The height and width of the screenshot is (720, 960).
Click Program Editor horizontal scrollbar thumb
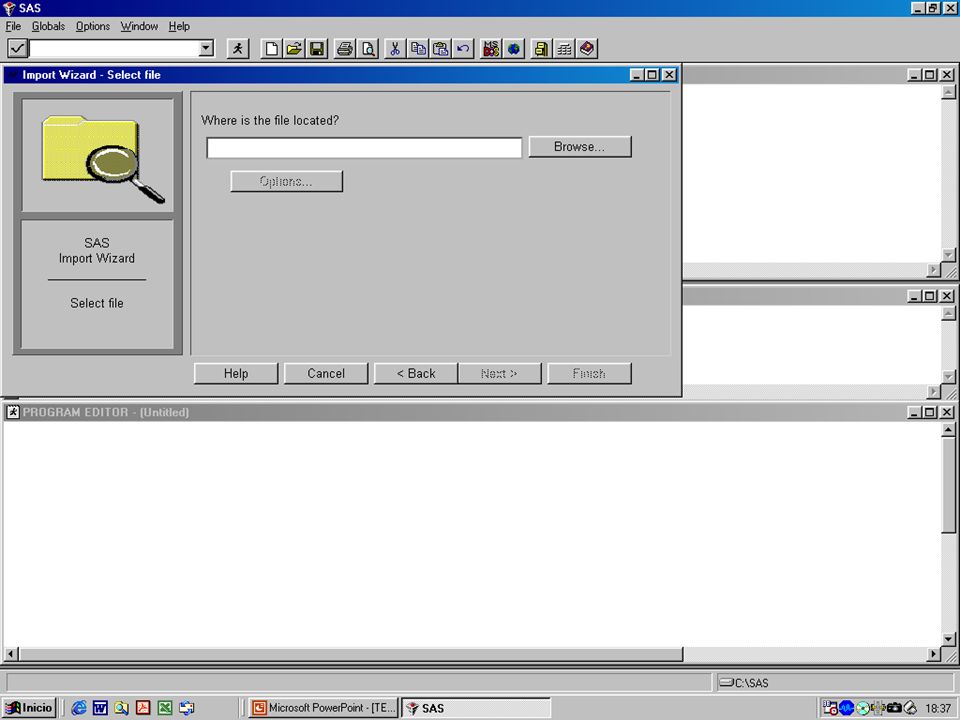(350, 654)
